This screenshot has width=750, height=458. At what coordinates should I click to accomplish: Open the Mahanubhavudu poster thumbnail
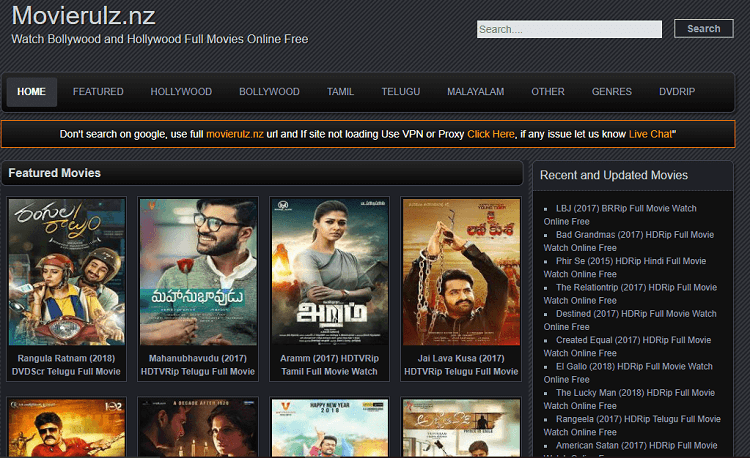point(198,272)
